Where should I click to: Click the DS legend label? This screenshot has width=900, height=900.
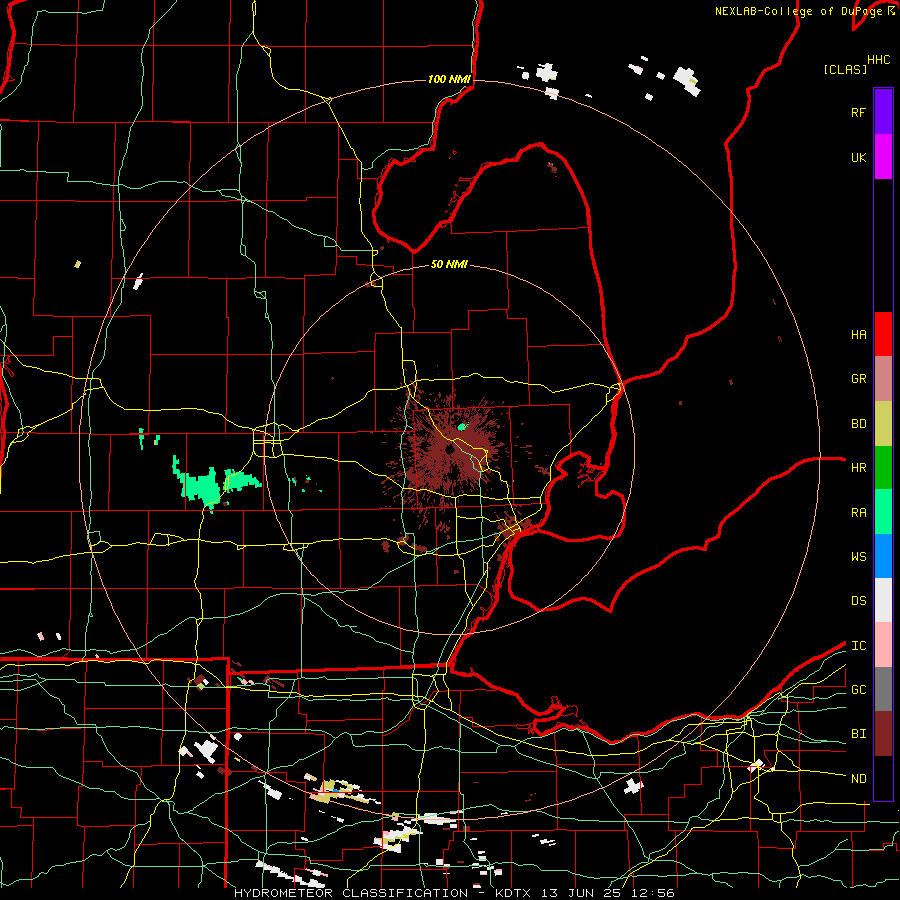pyautogui.click(x=858, y=600)
